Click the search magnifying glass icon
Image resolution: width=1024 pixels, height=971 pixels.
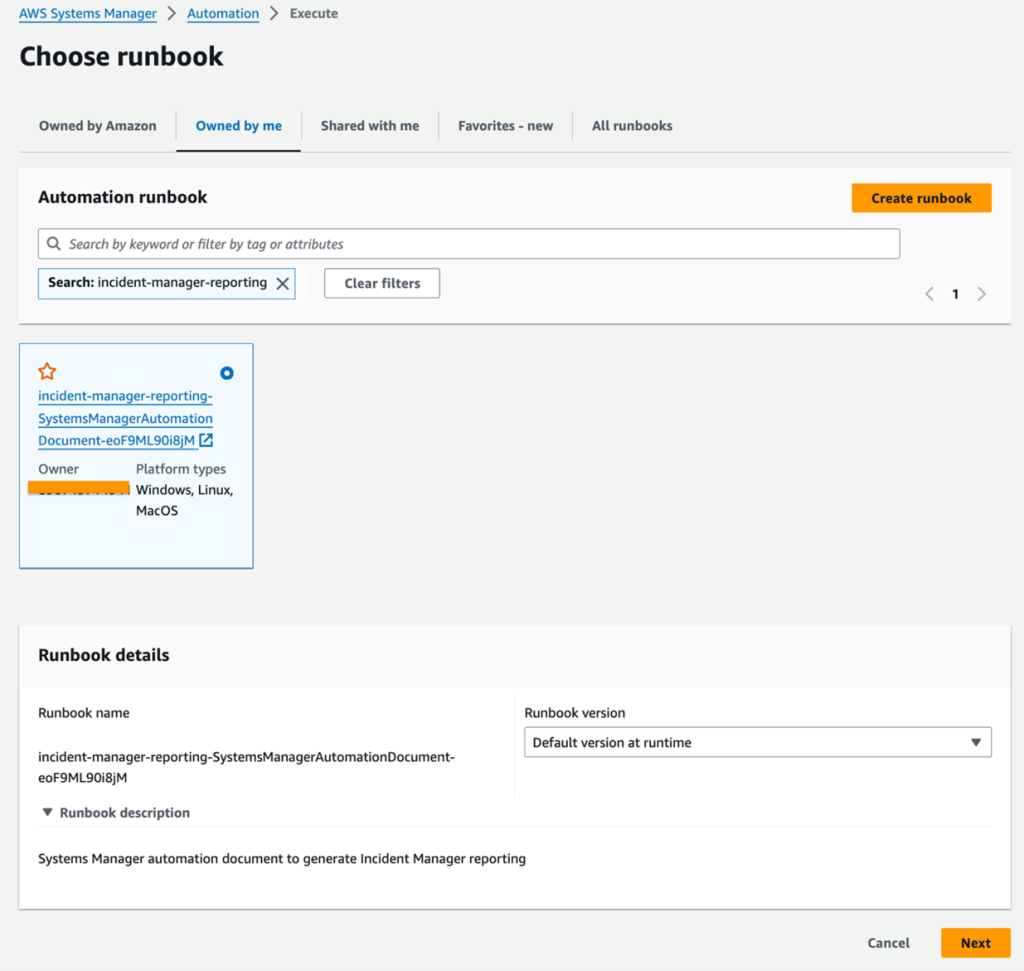click(x=53, y=243)
